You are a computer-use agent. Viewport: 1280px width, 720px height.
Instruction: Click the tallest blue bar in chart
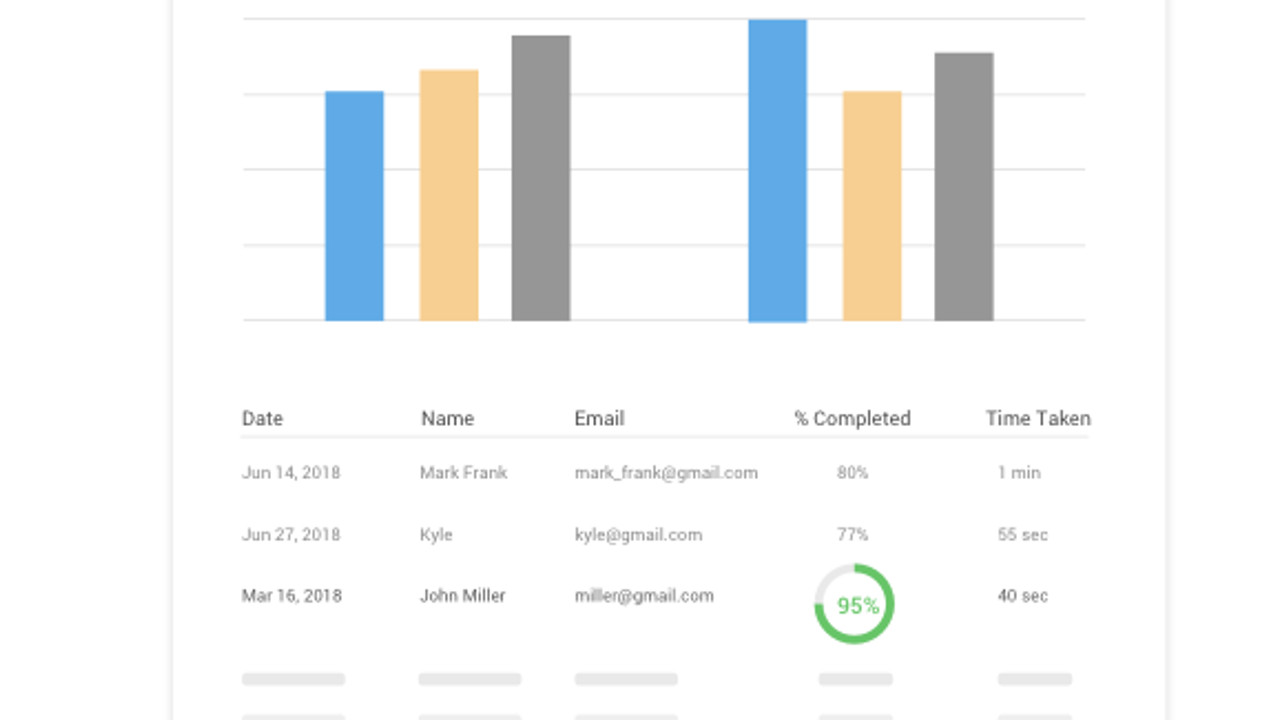pyautogui.click(x=777, y=171)
